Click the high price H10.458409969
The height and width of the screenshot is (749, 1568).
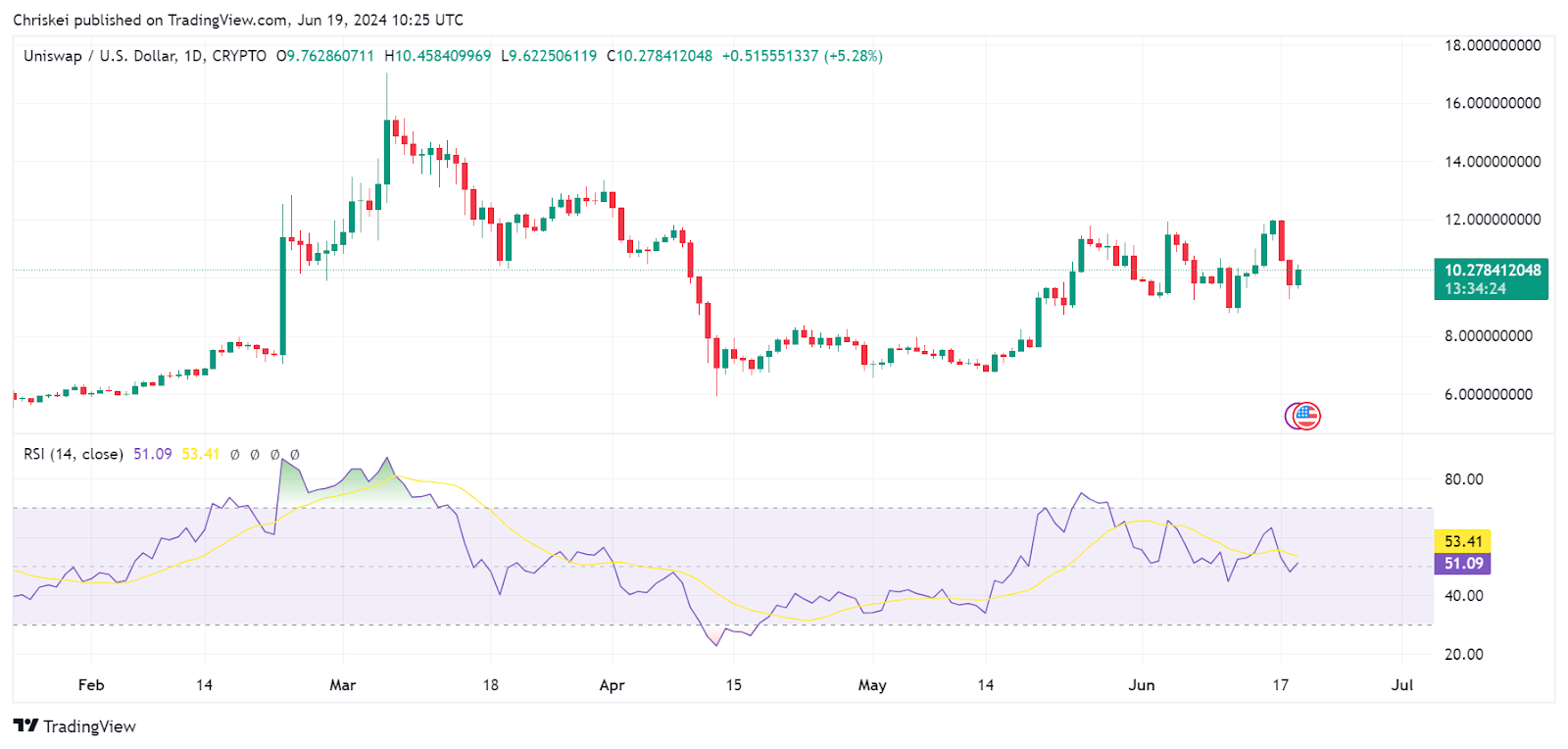point(438,56)
